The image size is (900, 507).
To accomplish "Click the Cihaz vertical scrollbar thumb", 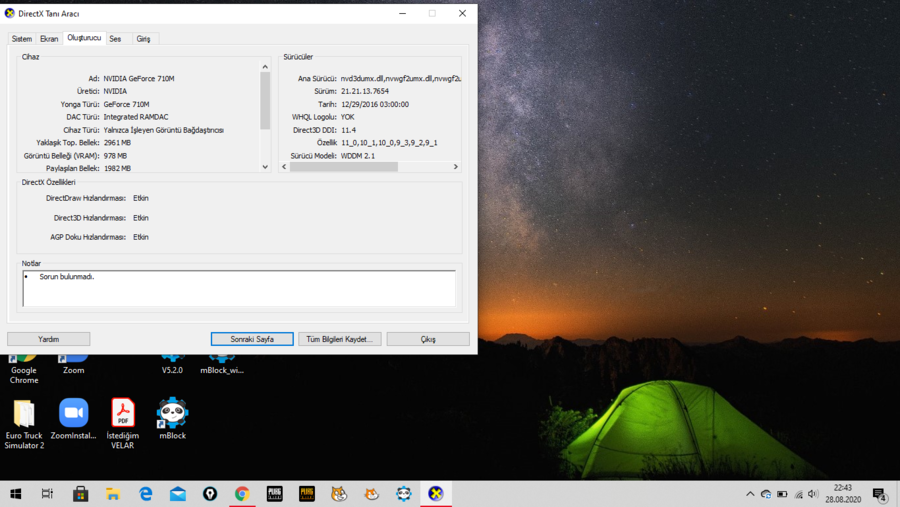I will click(x=265, y=100).
